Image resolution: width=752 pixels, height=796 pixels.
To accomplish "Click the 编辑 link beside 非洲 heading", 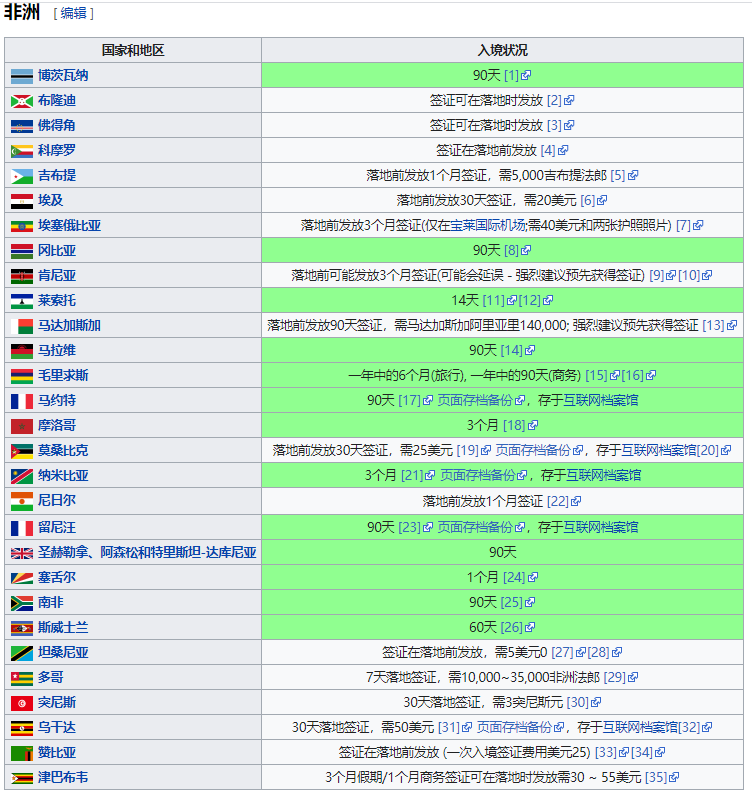I will pos(74,13).
